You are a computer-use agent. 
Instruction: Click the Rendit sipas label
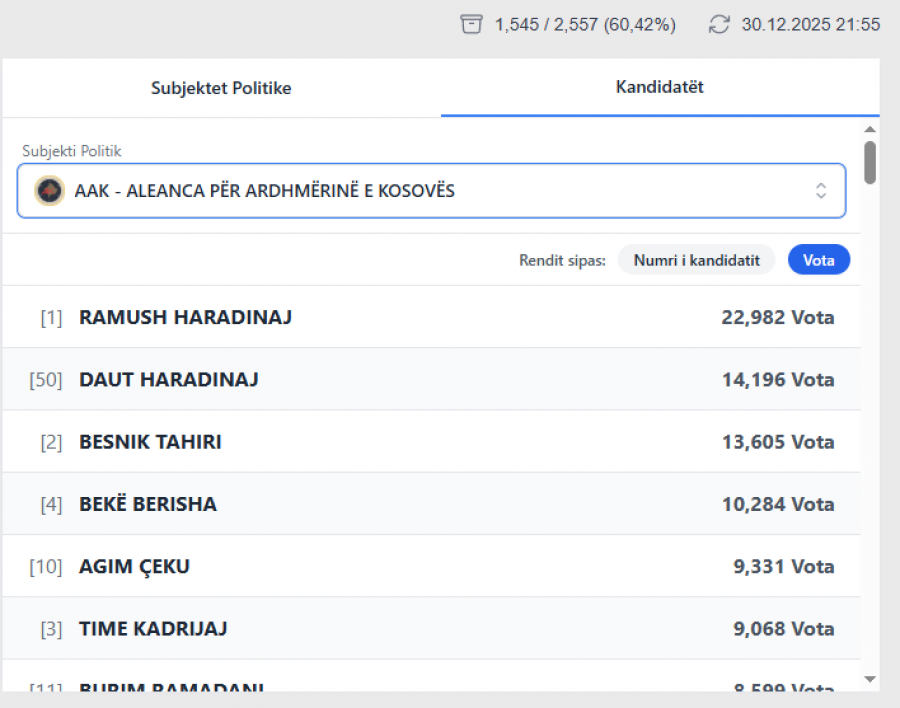[562, 261]
